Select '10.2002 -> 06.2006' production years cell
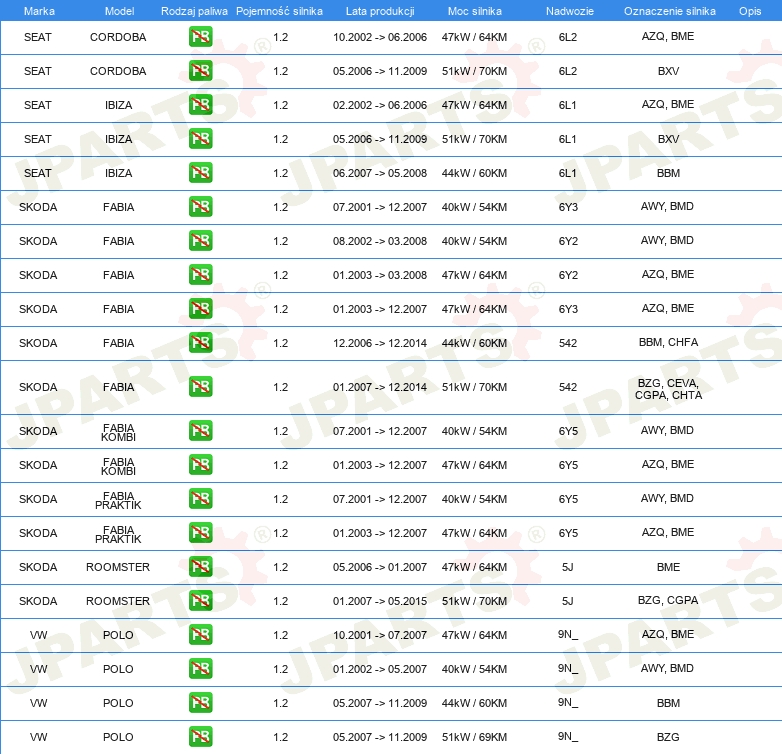Screen dimensions: 782x754 point(380,37)
